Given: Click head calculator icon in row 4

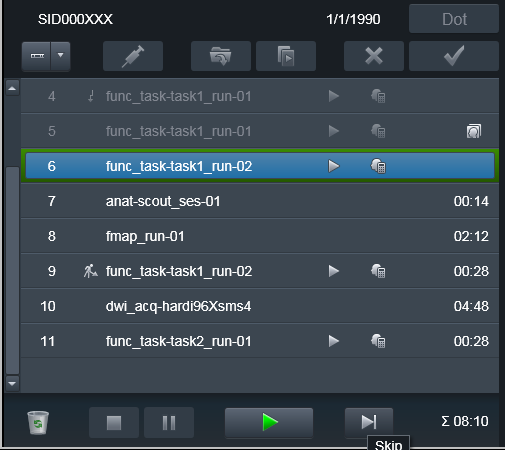Looking at the screenshot, I should [x=378, y=96].
